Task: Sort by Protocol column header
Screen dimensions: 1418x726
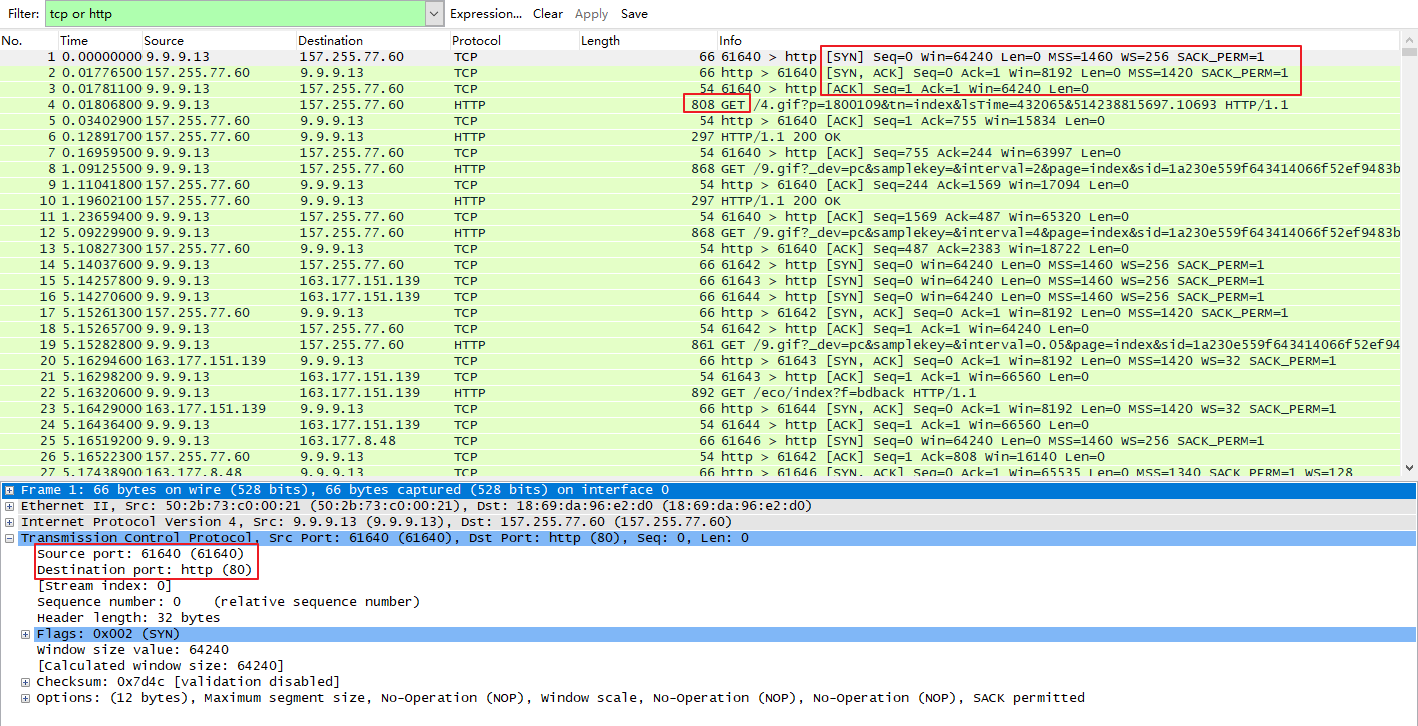Action: (x=477, y=41)
